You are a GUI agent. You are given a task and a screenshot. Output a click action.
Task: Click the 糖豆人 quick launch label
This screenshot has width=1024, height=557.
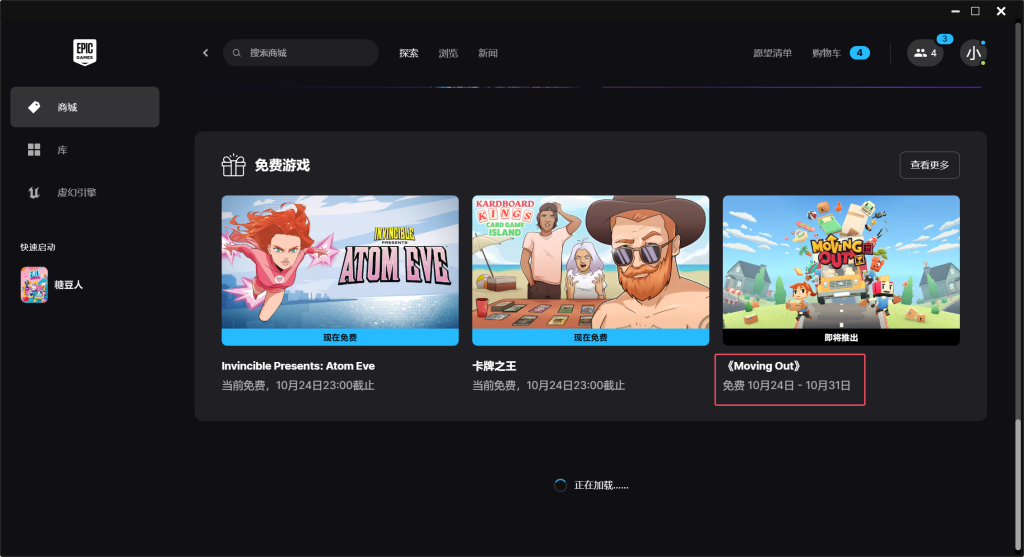69,285
